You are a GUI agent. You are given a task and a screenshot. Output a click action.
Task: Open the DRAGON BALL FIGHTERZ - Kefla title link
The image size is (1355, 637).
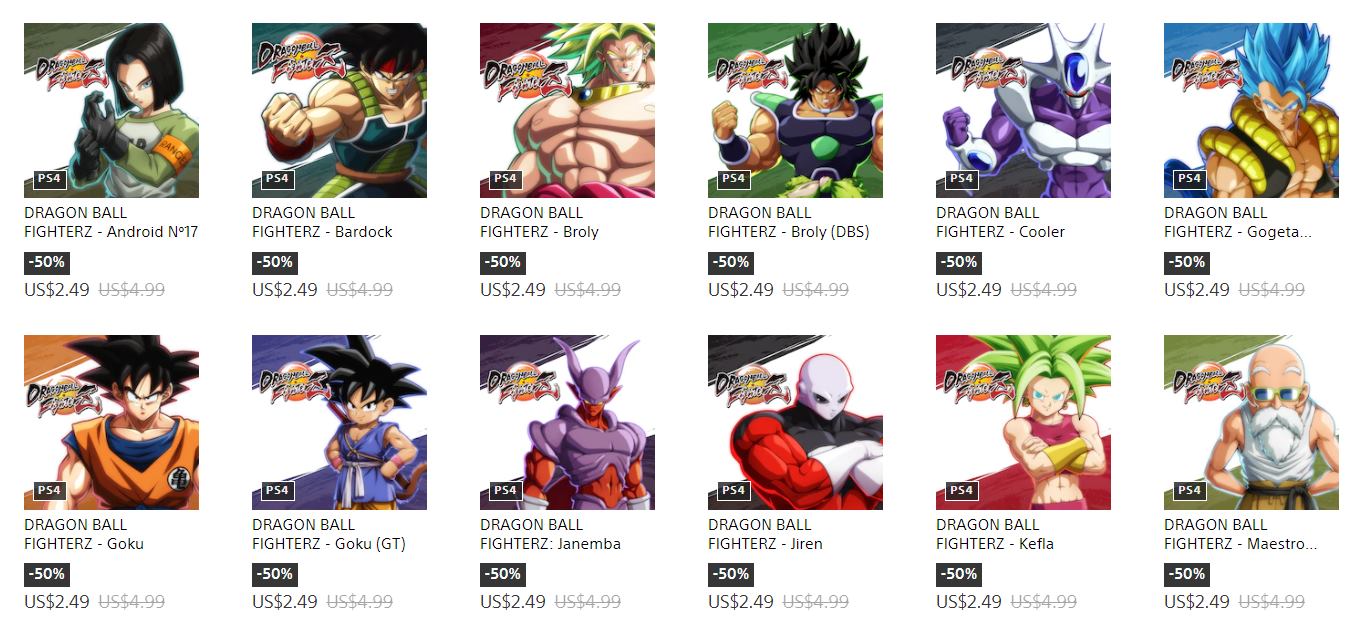[x=995, y=534]
